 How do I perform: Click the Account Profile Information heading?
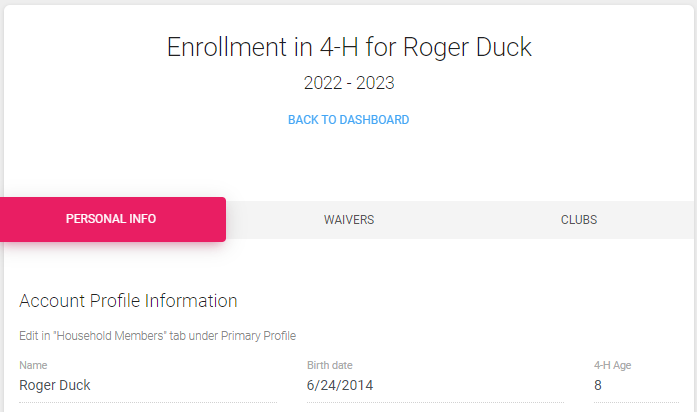[x=128, y=301]
